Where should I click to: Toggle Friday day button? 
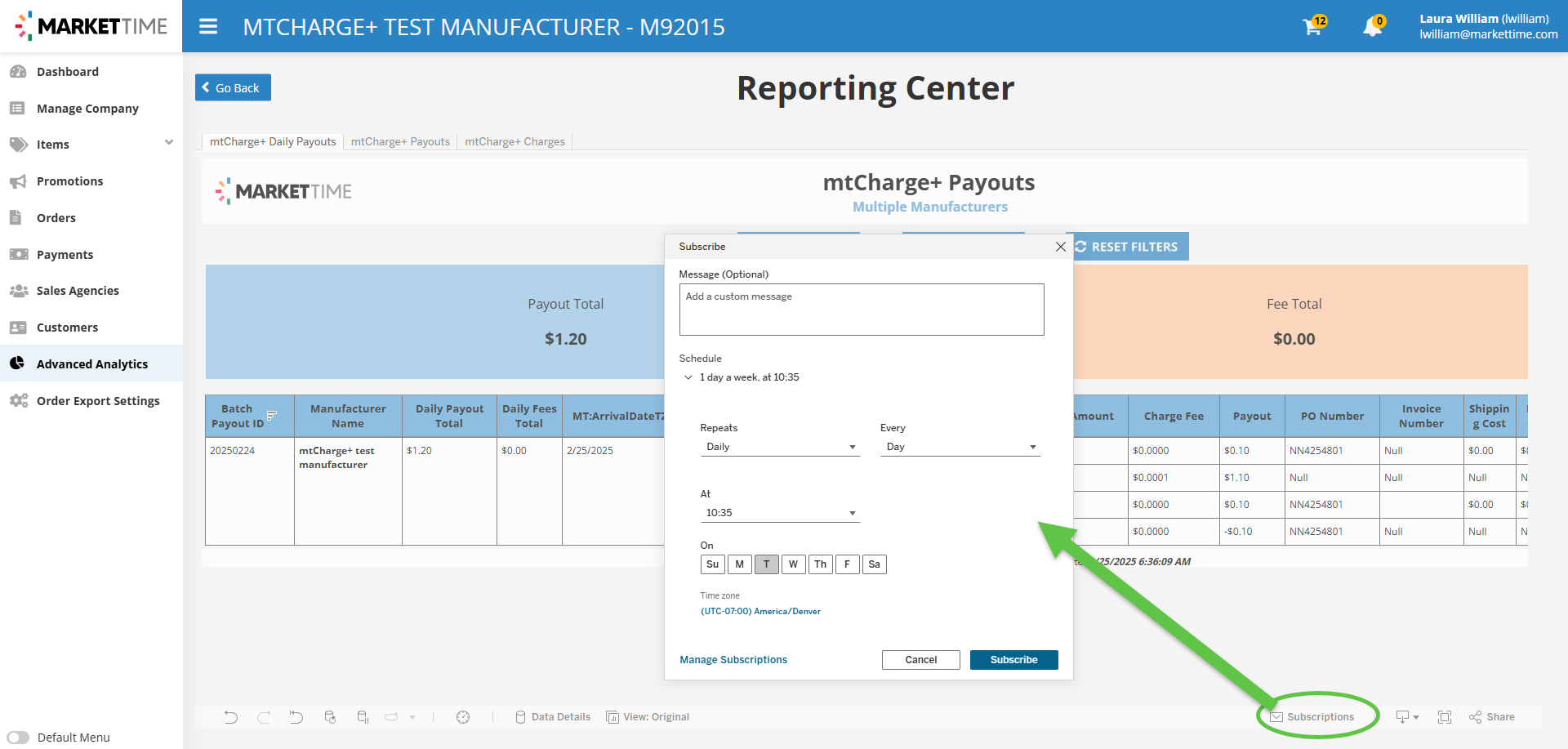[x=847, y=564]
